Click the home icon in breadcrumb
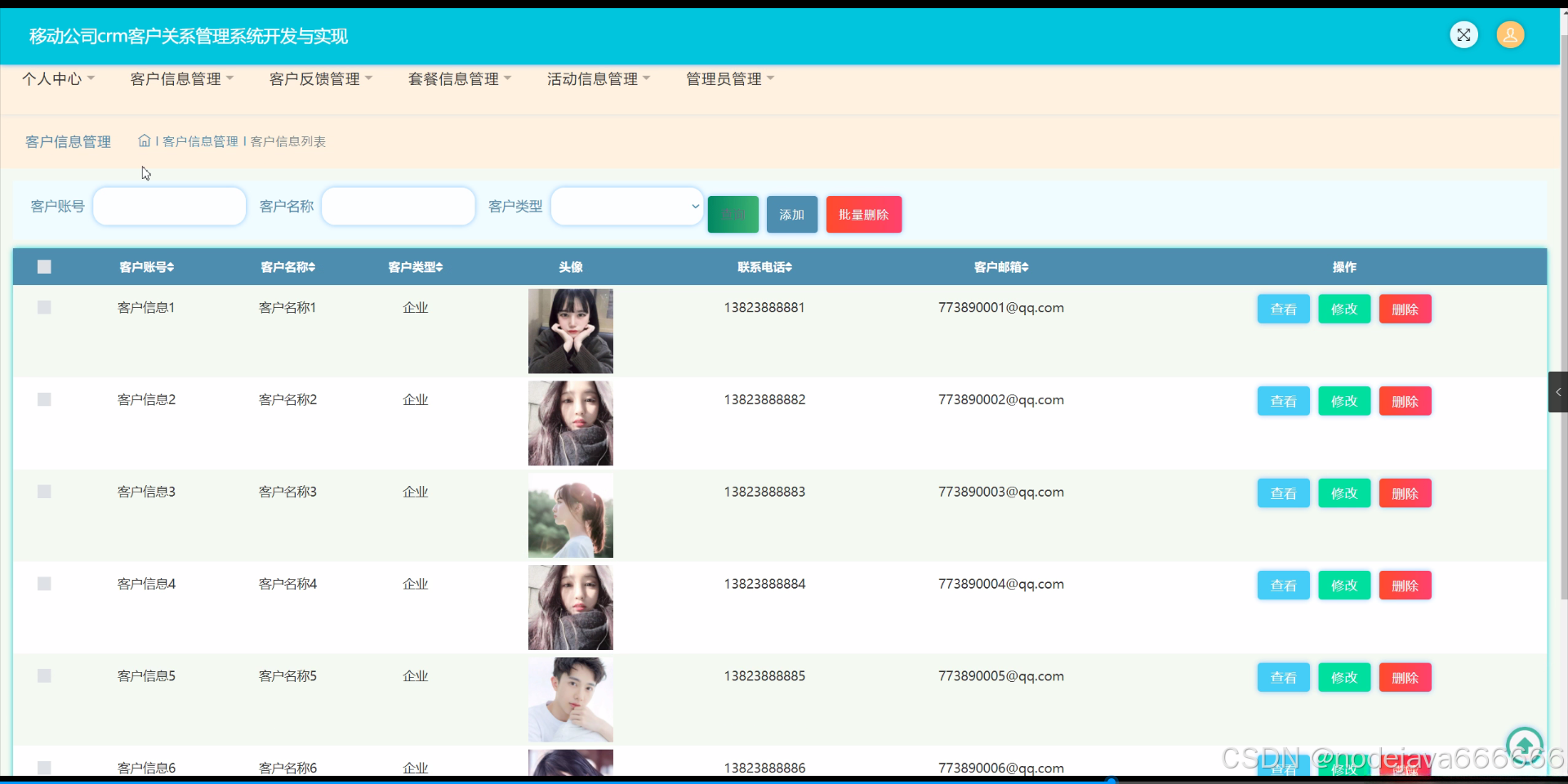 tap(145, 140)
